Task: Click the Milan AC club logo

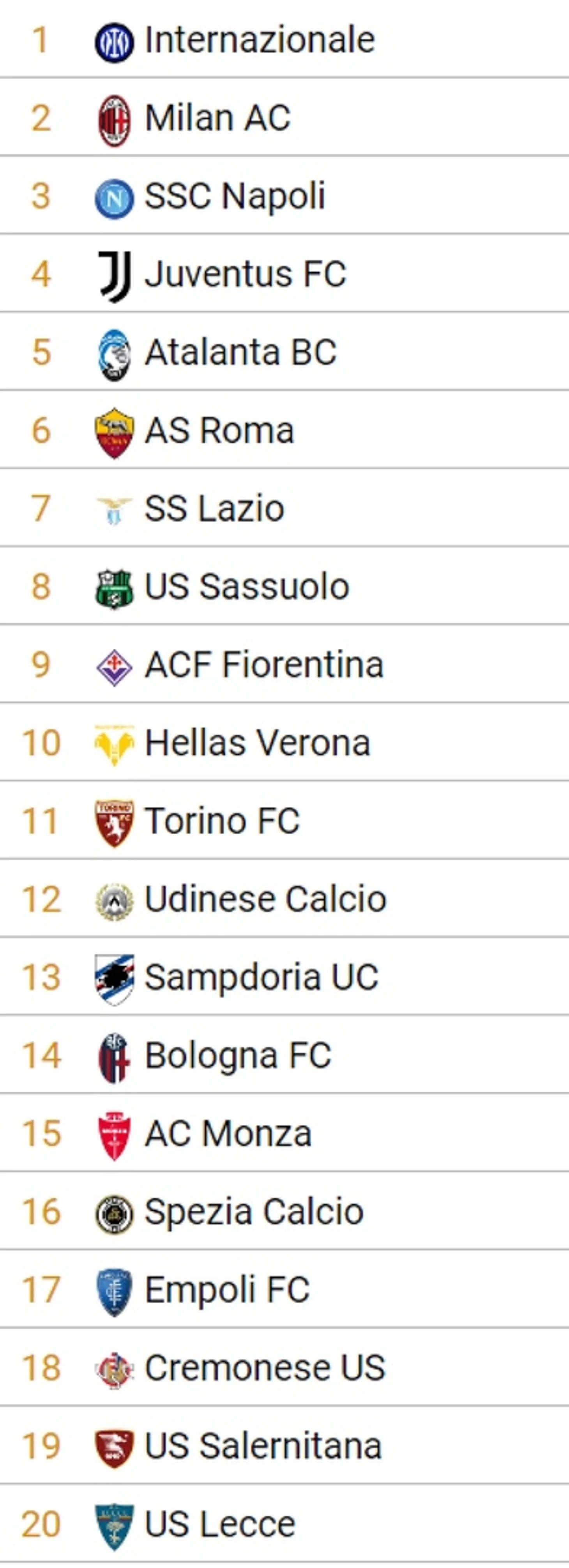Action: pyautogui.click(x=114, y=120)
